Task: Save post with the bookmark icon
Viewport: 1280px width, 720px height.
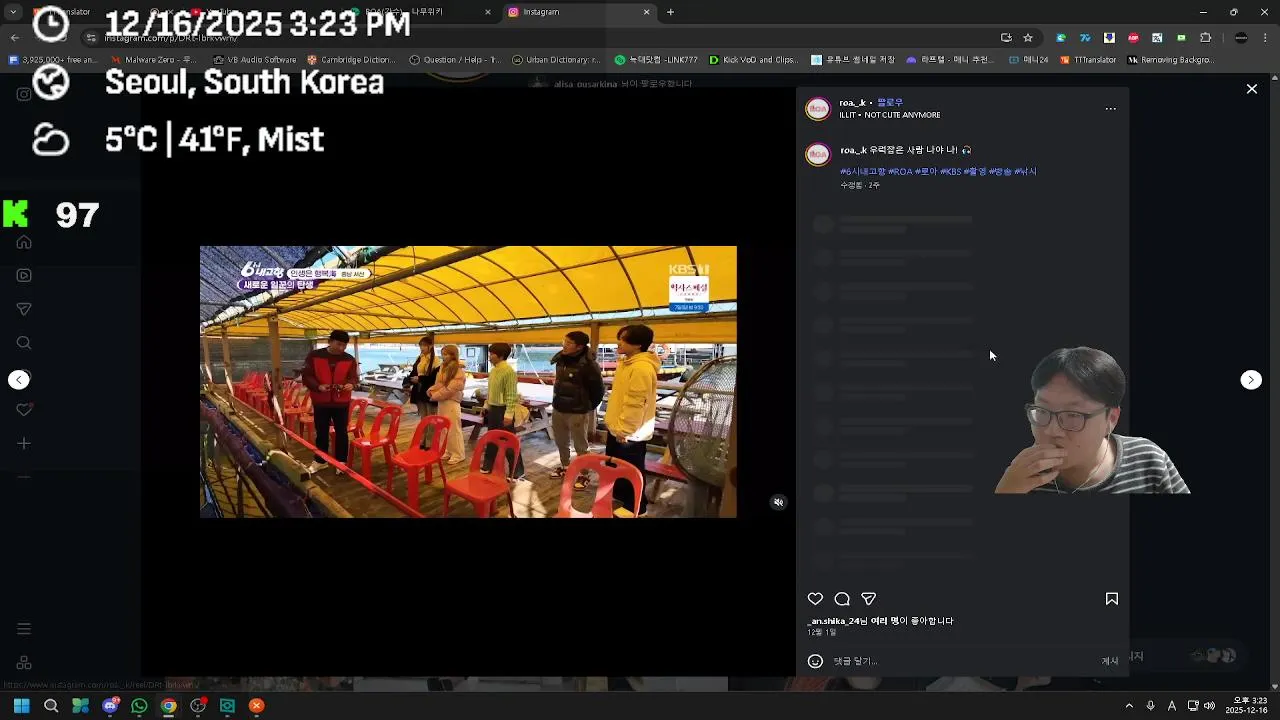Action: point(1111,599)
